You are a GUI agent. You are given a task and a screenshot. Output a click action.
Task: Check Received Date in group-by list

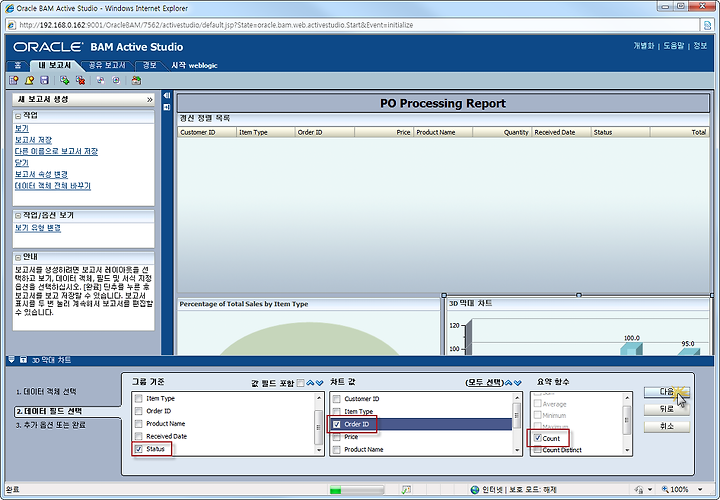tap(139, 436)
